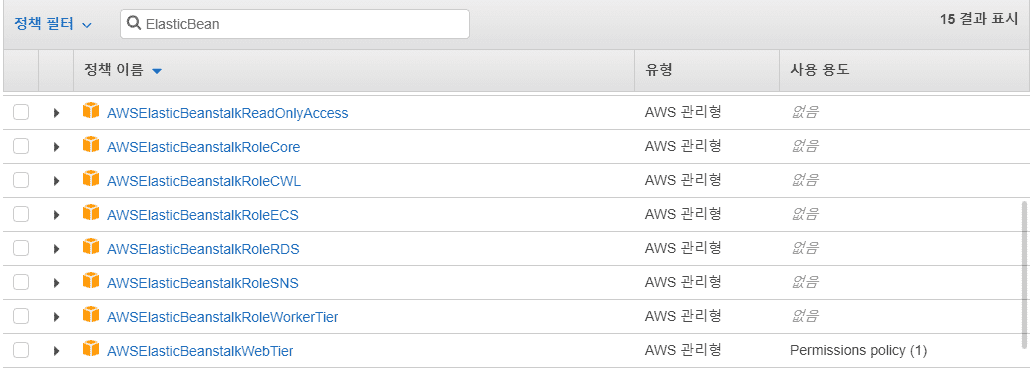Click 없음 usage in the AWSElasticBeanstalkRoleCore row
1030x376 pixels.
805,147
